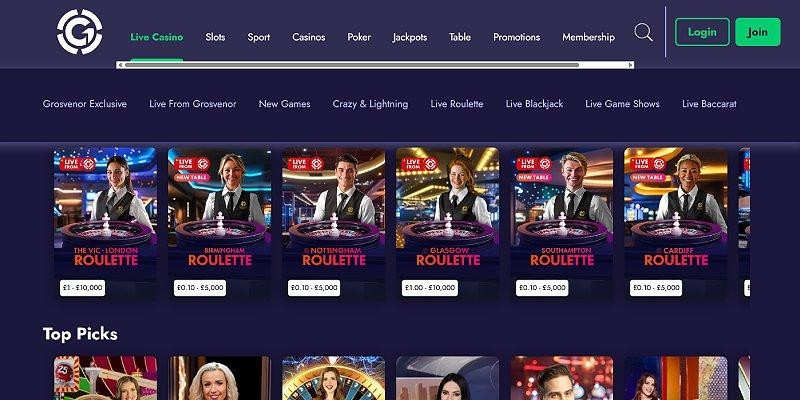
Task: Click left arrow of horizontal scrollbar
Action: [x=120, y=65]
